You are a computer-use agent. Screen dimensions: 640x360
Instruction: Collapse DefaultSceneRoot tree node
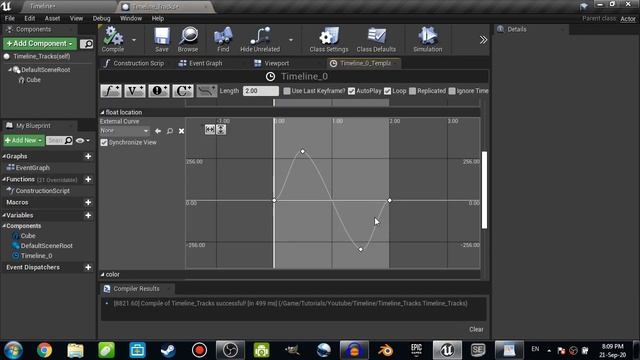click(10, 70)
